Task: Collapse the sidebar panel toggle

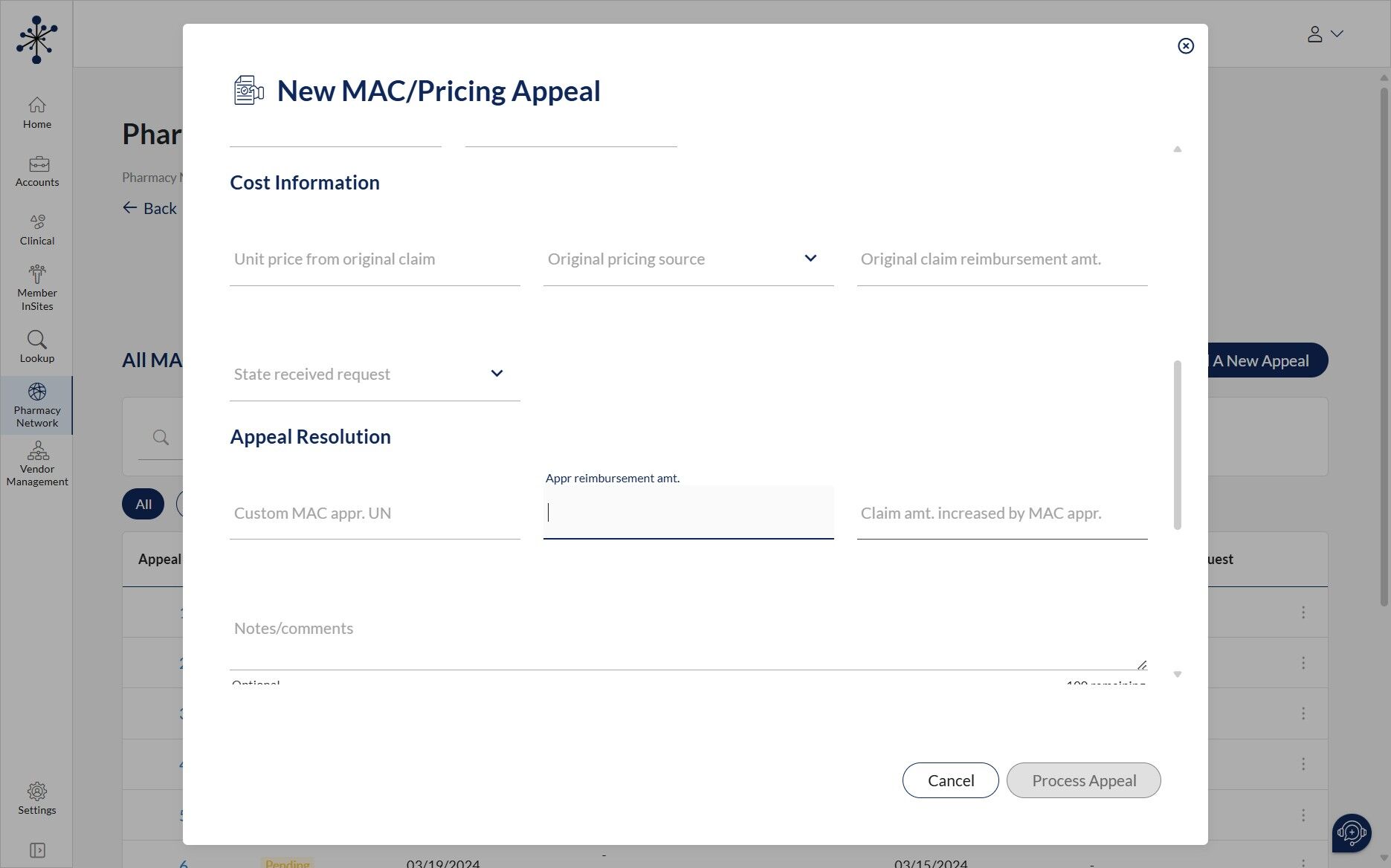Action: point(37,850)
